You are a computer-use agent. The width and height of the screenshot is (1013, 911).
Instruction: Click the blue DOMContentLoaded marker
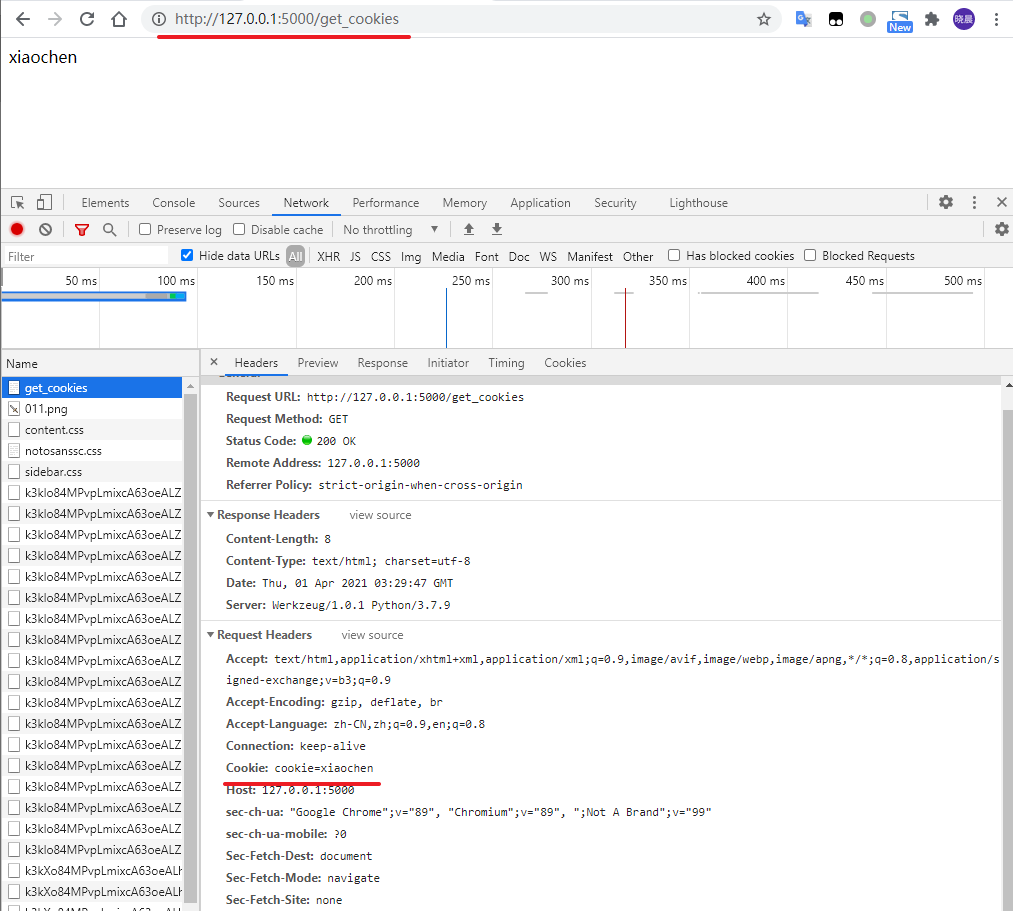click(446, 319)
